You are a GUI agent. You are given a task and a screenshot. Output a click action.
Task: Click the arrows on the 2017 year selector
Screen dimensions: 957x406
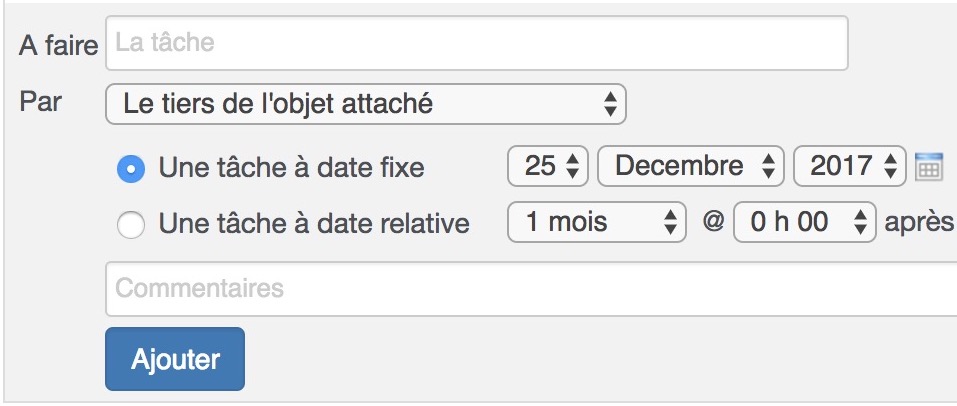tap(890, 166)
